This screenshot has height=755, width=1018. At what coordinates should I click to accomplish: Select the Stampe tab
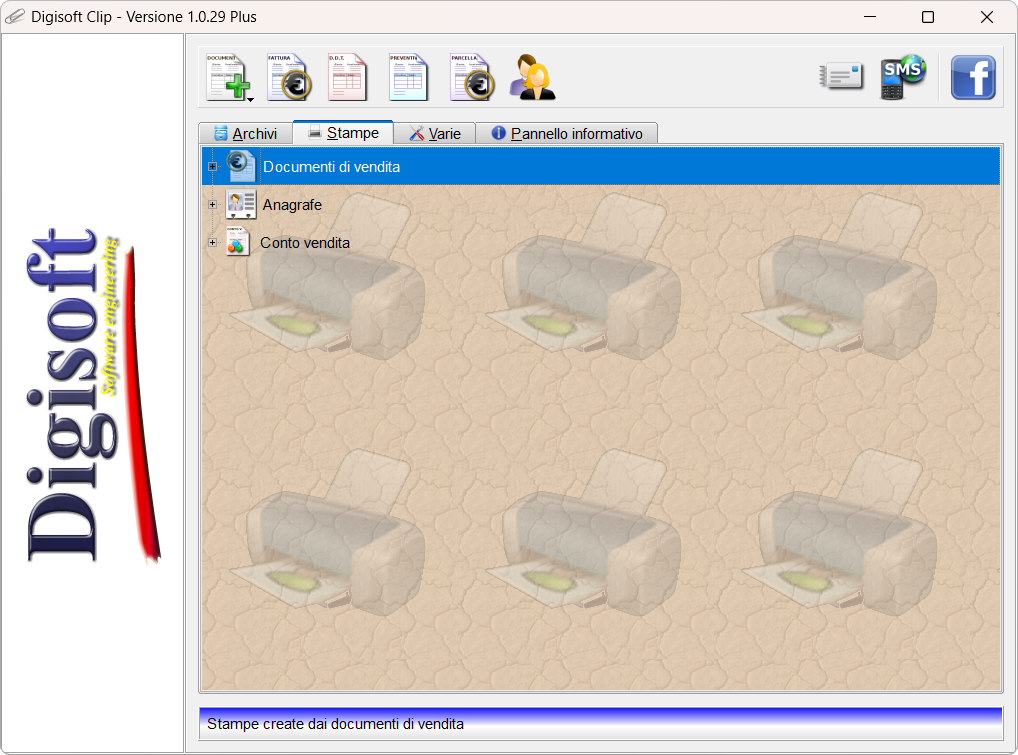click(343, 132)
